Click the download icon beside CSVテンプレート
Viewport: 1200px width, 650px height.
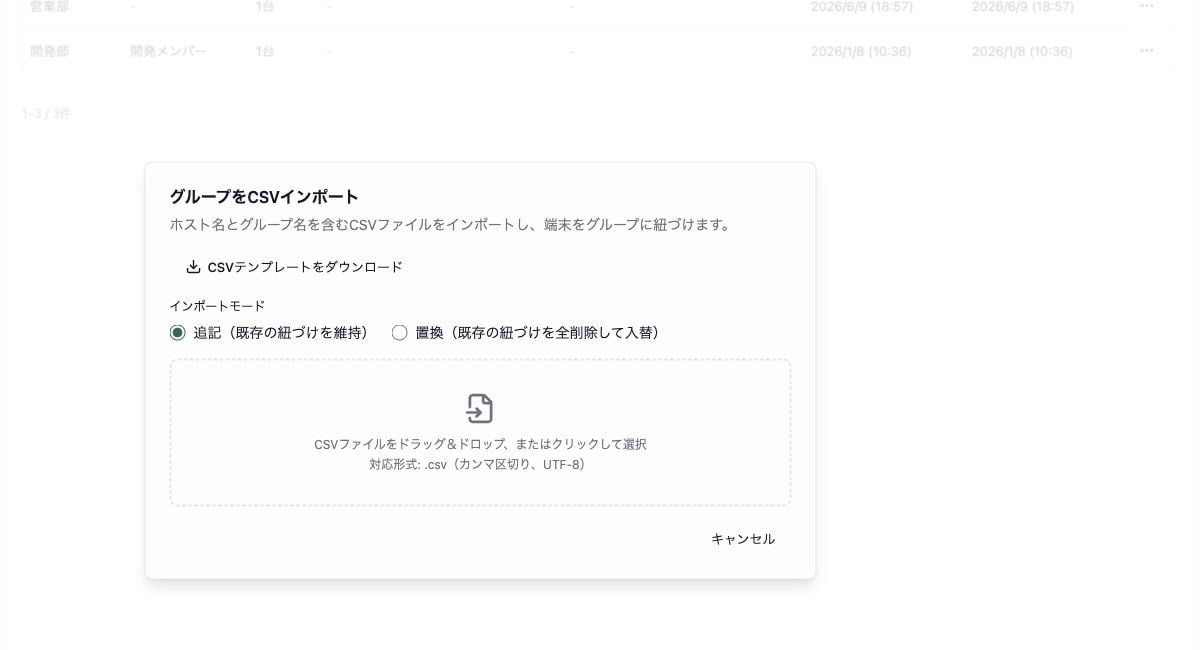[194, 267]
